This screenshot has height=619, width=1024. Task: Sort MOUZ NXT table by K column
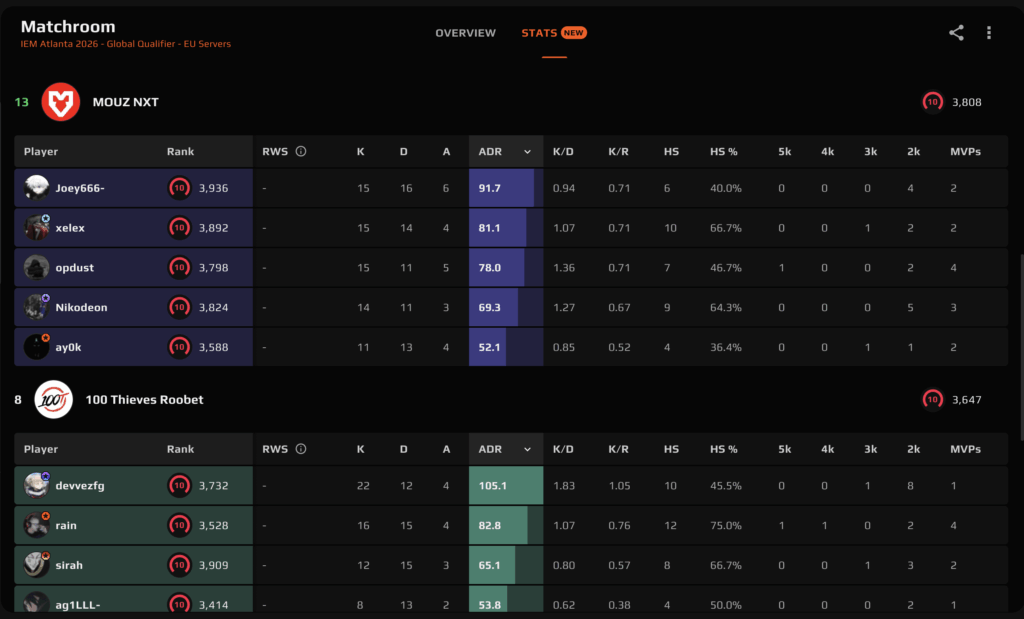[x=360, y=151]
